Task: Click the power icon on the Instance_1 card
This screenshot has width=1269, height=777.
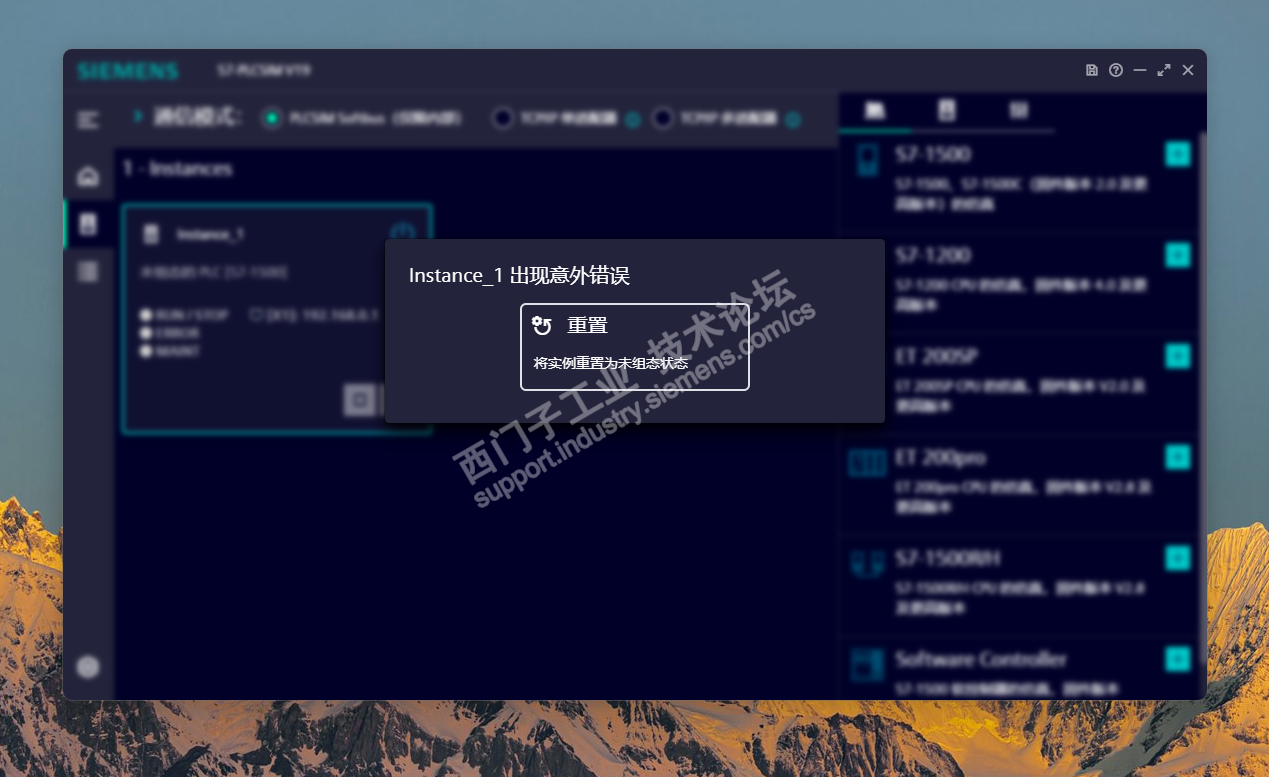Action: [402, 232]
